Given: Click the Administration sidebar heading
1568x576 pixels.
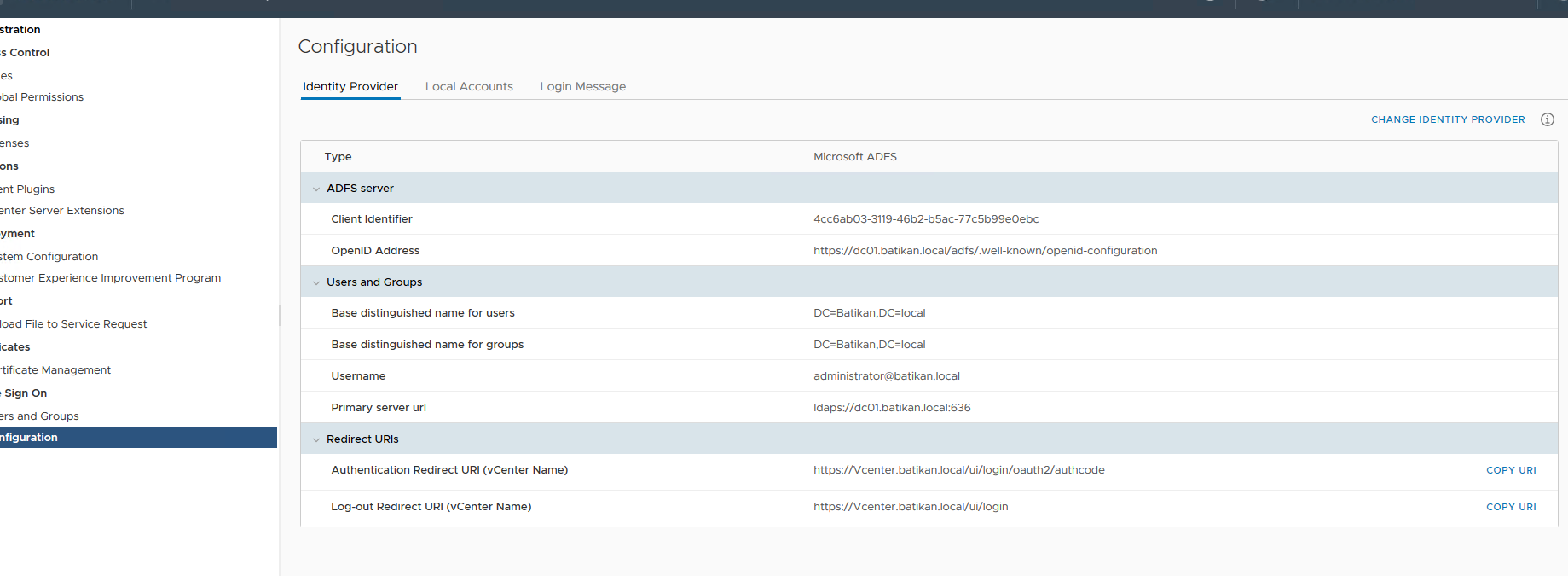Looking at the screenshot, I should pos(20,29).
